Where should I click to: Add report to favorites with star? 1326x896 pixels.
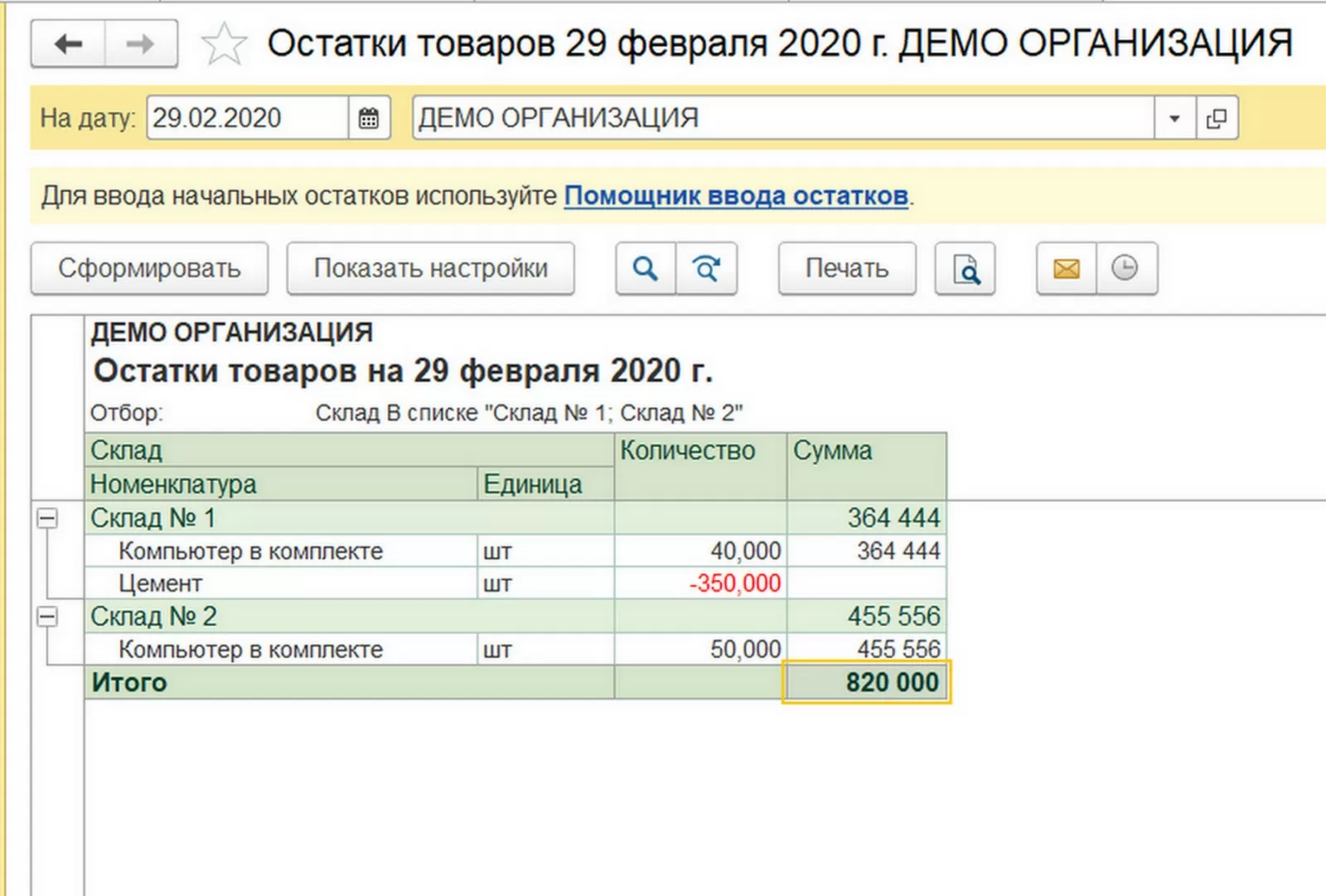pos(224,44)
